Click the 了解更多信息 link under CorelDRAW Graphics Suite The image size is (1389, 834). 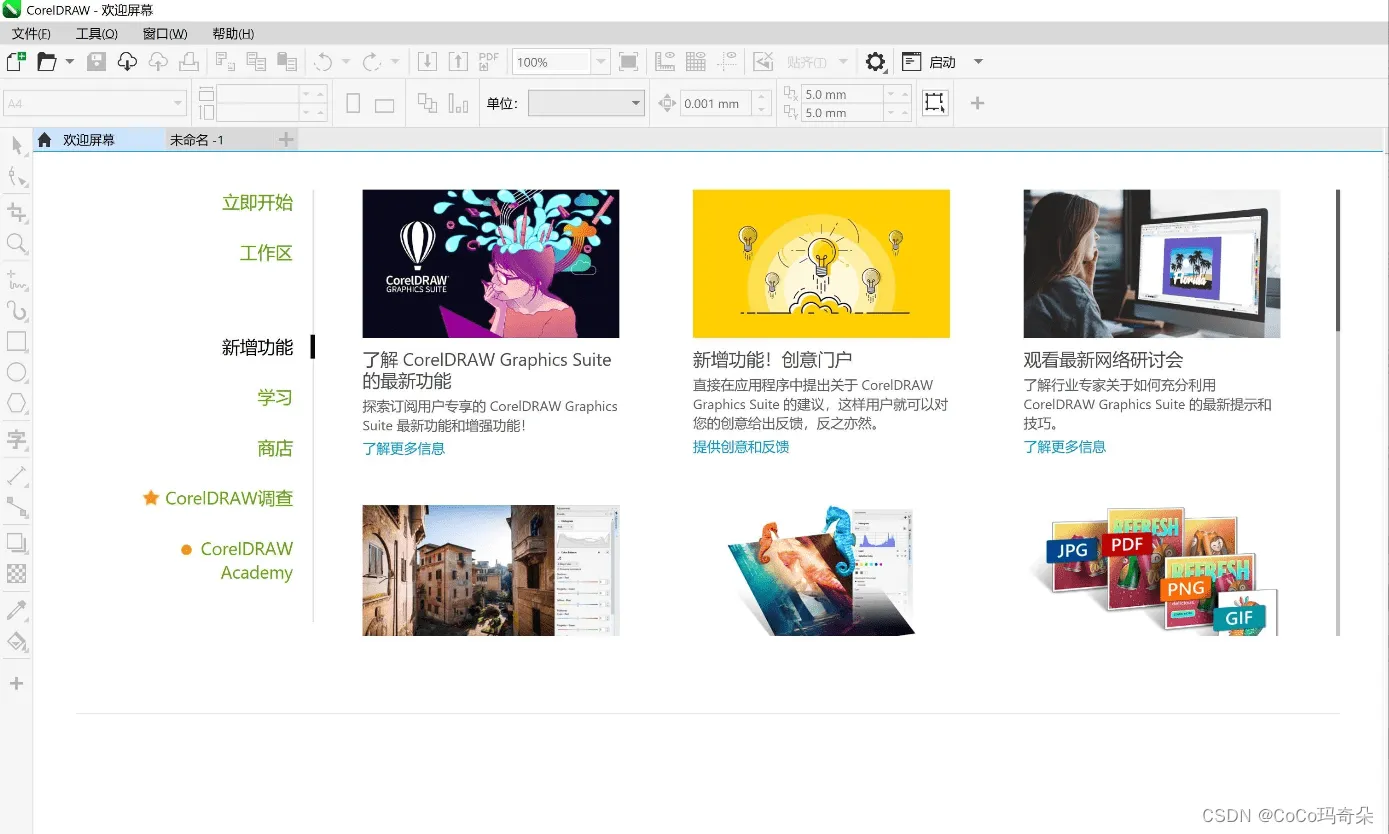(404, 449)
